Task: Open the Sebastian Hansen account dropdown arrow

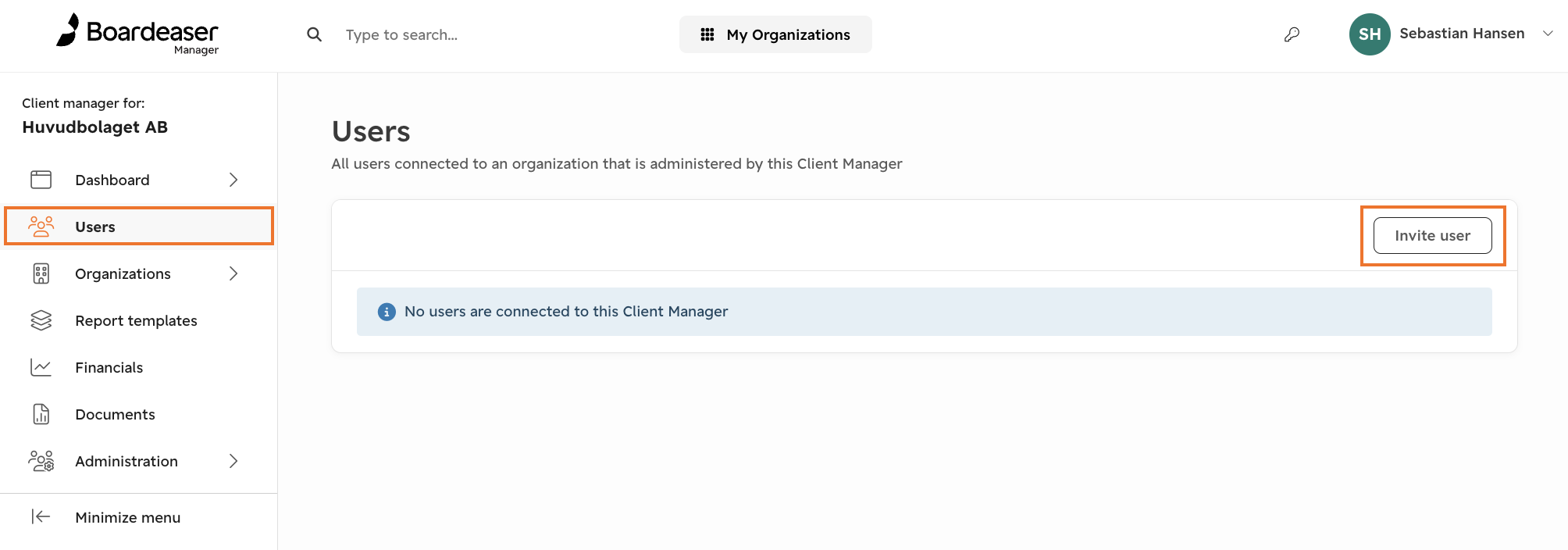Action: [x=1548, y=34]
